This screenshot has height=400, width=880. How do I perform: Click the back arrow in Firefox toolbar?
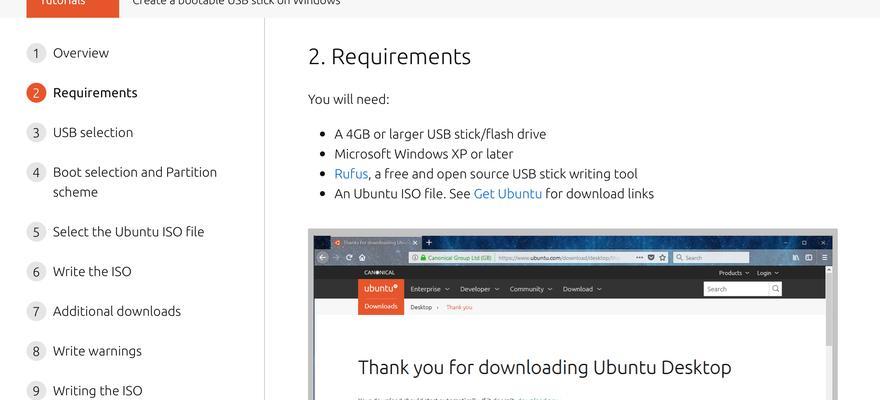pos(322,258)
